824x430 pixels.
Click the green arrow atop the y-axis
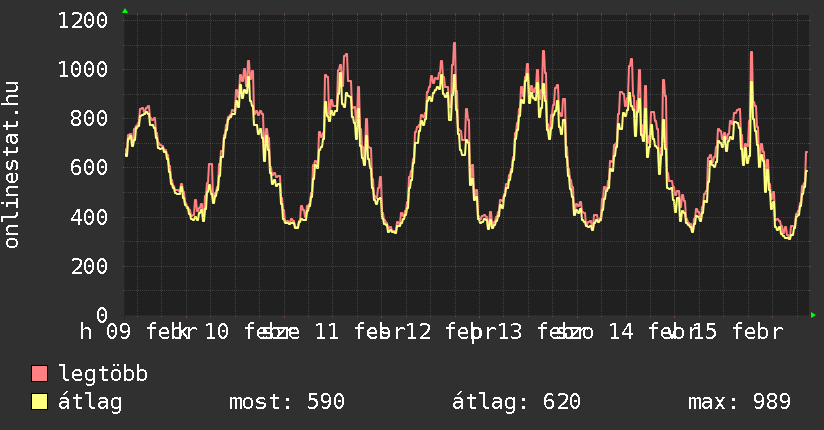click(x=124, y=11)
